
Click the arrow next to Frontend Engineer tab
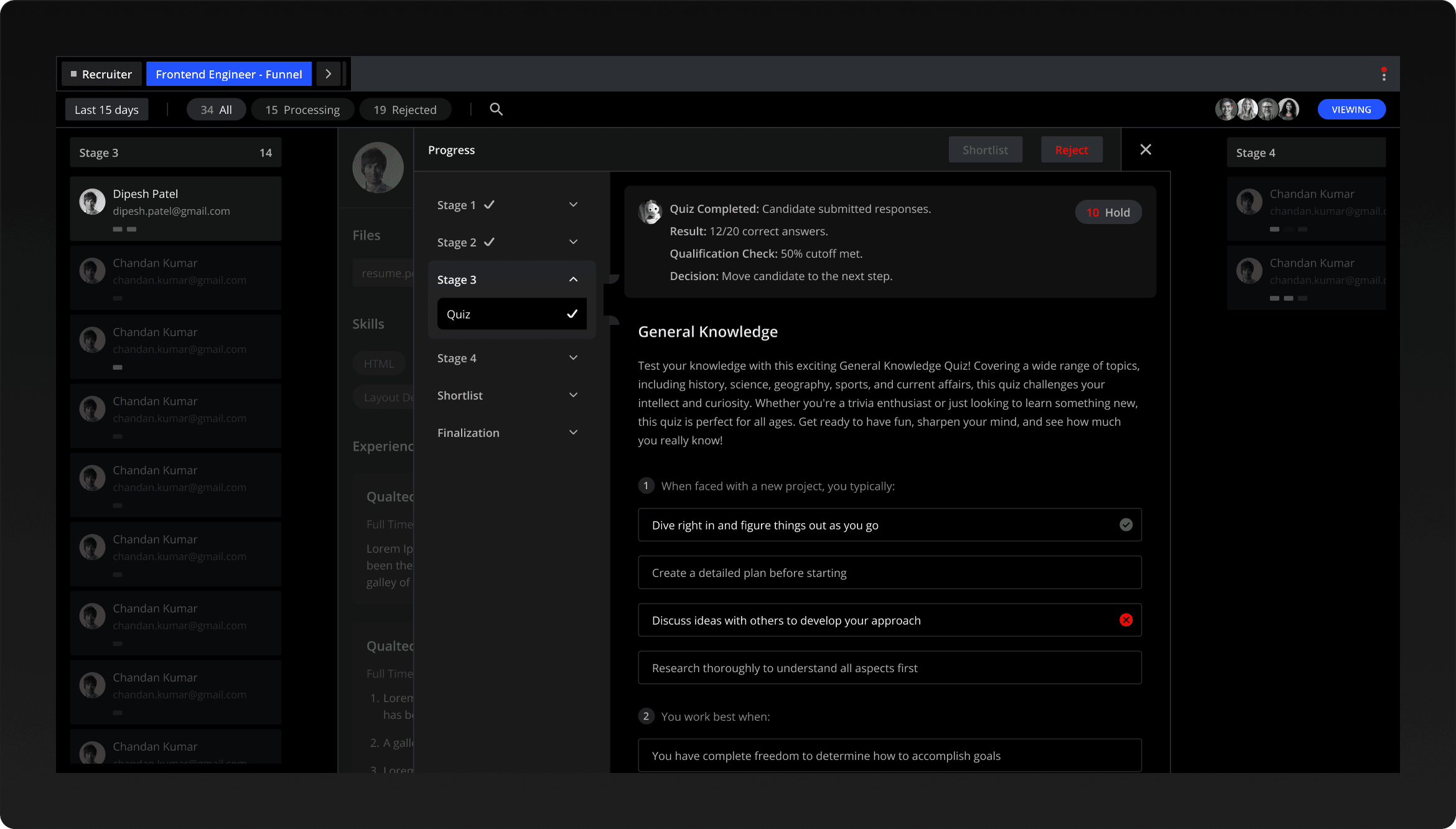pyautogui.click(x=329, y=74)
